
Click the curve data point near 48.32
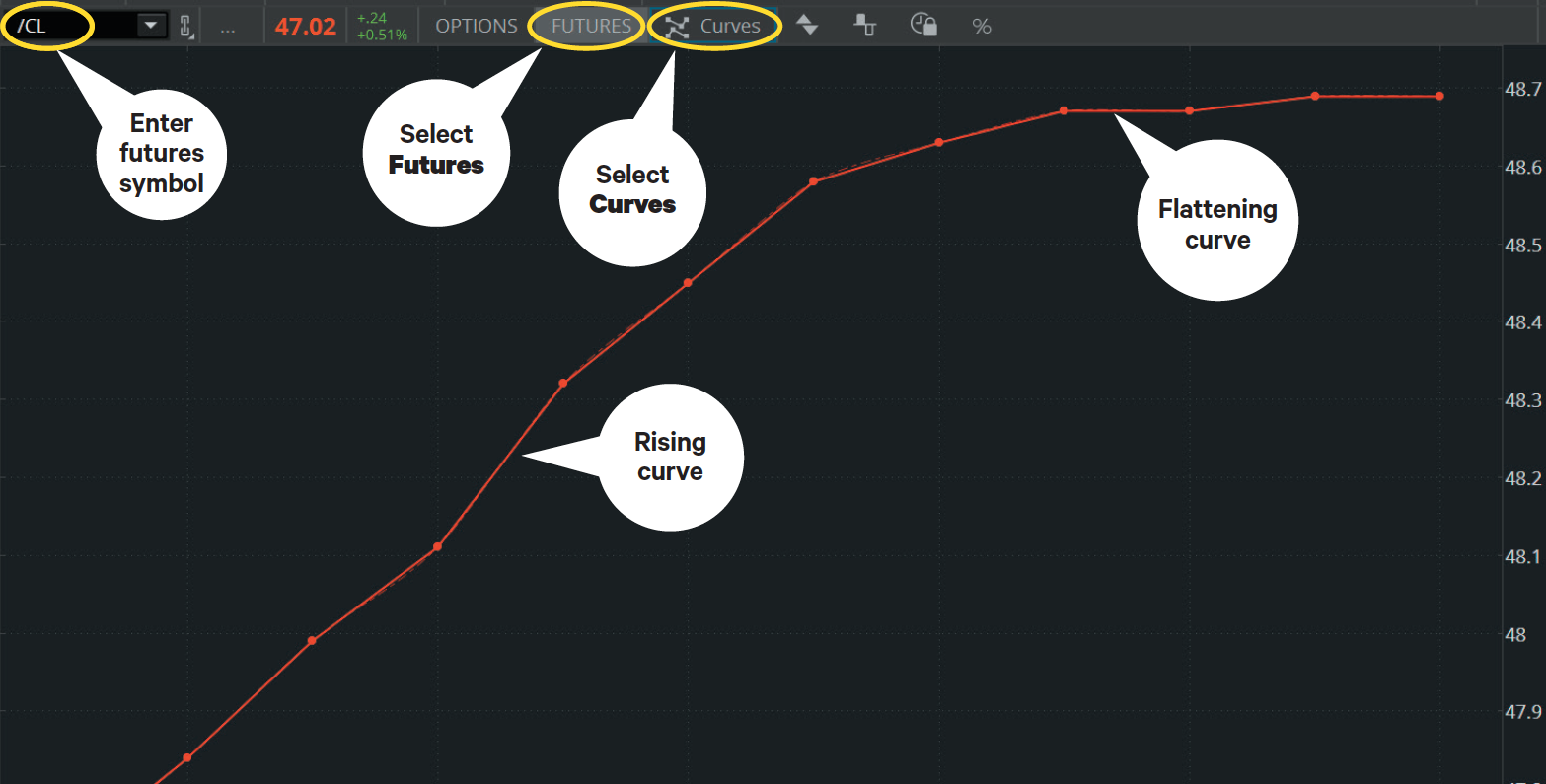[563, 383]
